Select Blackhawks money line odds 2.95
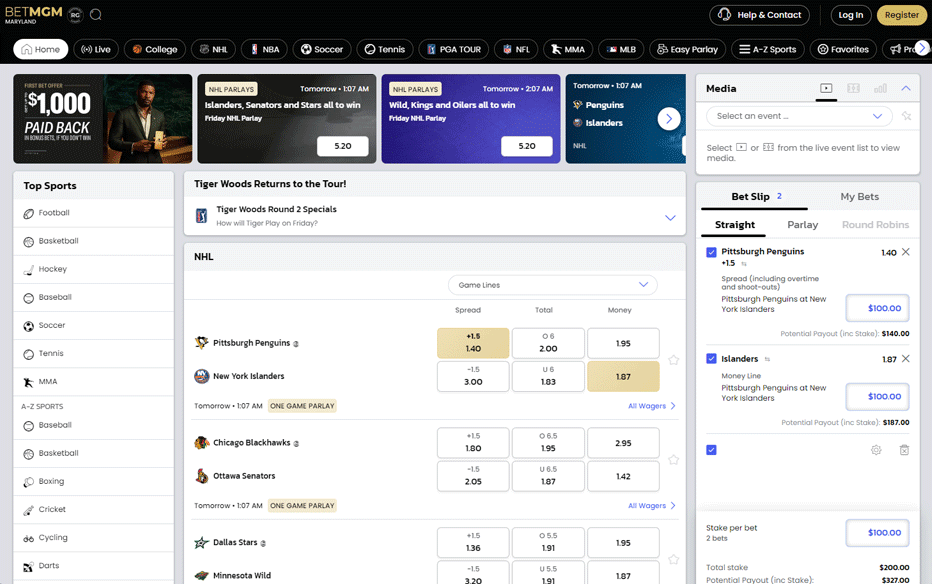The width and height of the screenshot is (932, 585). click(x=623, y=443)
